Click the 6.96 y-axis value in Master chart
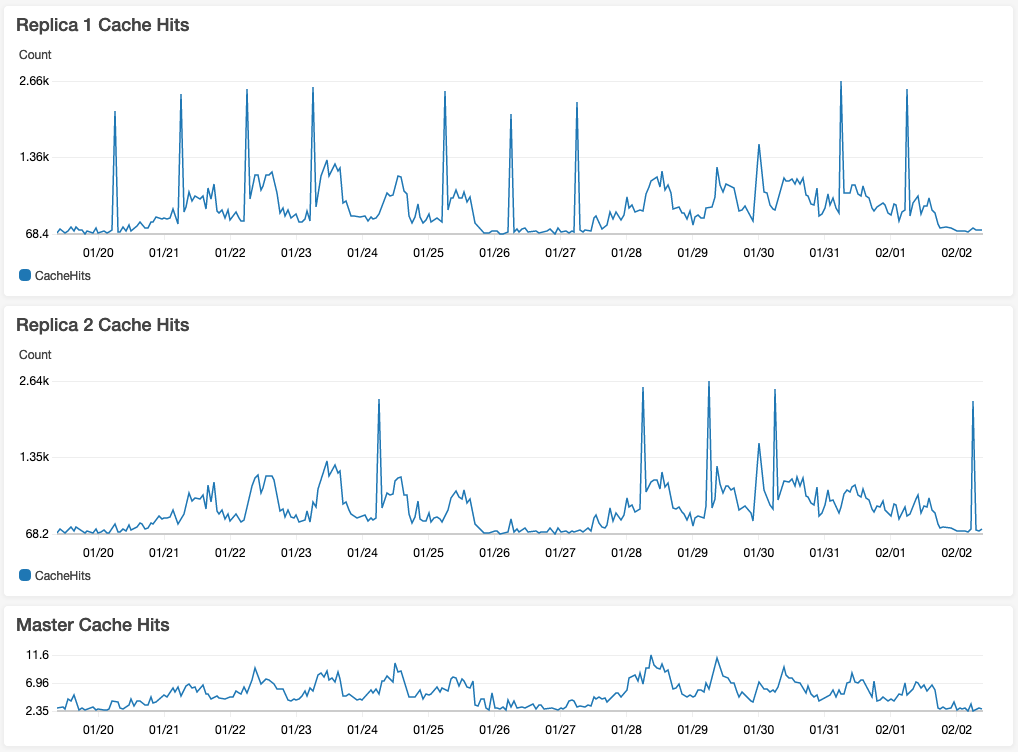Screen dimensions: 1018x752 pyautogui.click(x=37, y=683)
